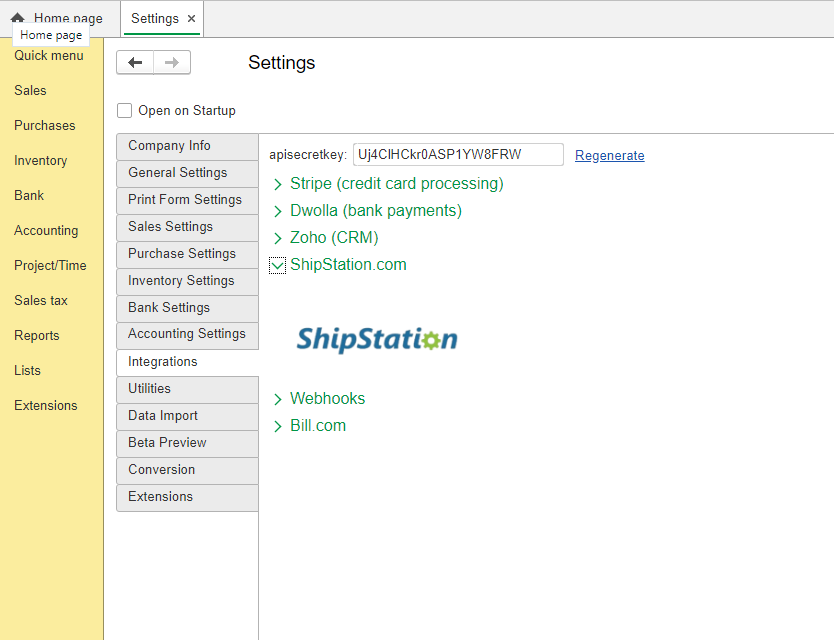This screenshot has width=834, height=640.
Task: Expand the Stripe credit card processing section
Action: tap(277, 184)
